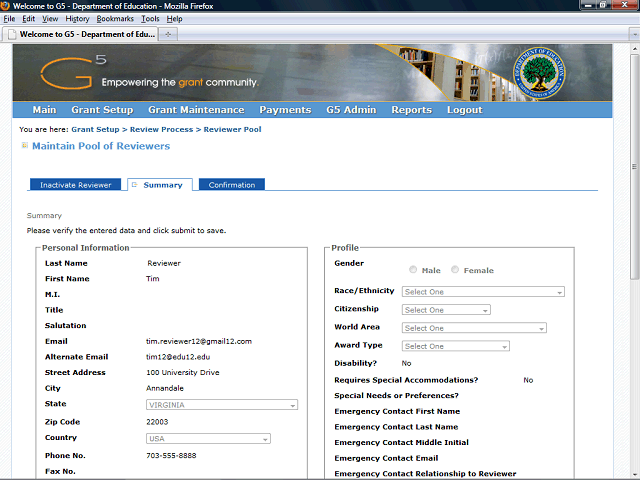Go to Main in navigation bar
The width and height of the screenshot is (640, 480).
pyautogui.click(x=44, y=110)
